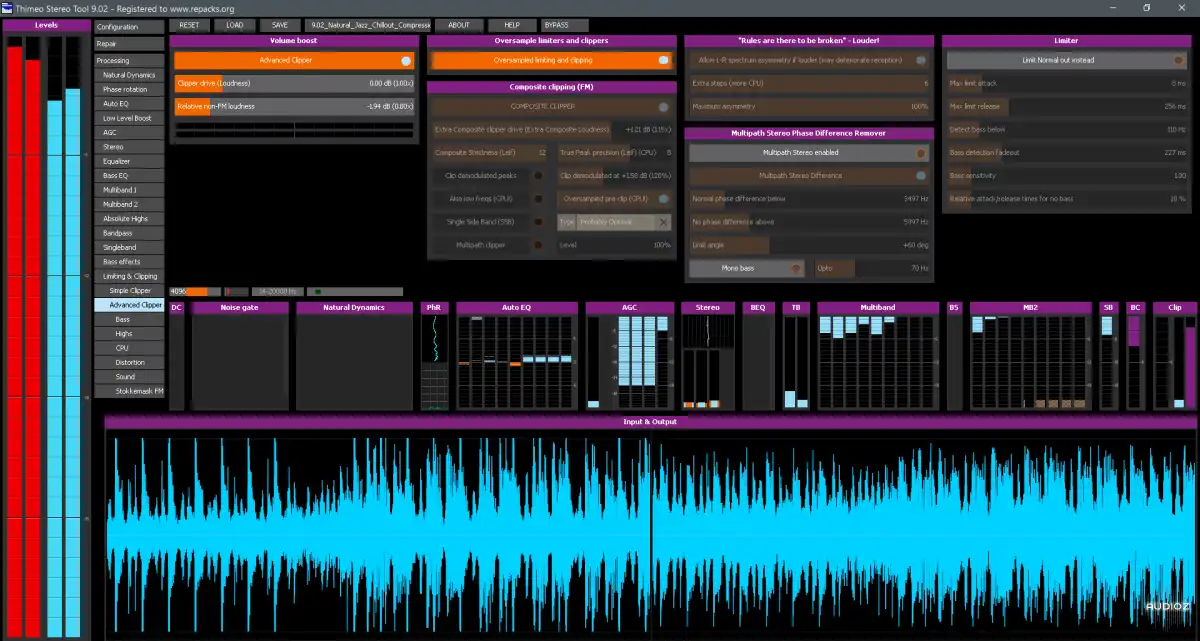Select Stereo in the sidebar list
This screenshot has width=1200, height=641.
click(129, 147)
